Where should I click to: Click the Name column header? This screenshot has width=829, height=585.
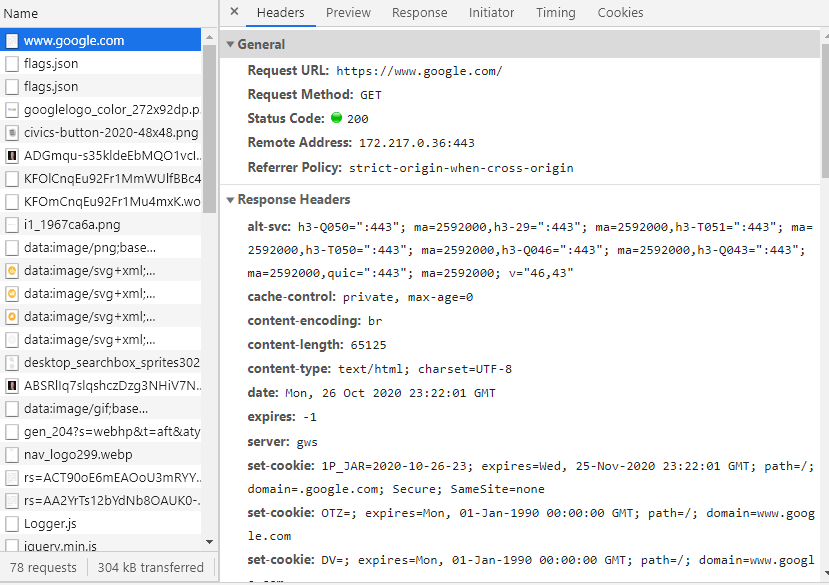pyautogui.click(x=21, y=14)
